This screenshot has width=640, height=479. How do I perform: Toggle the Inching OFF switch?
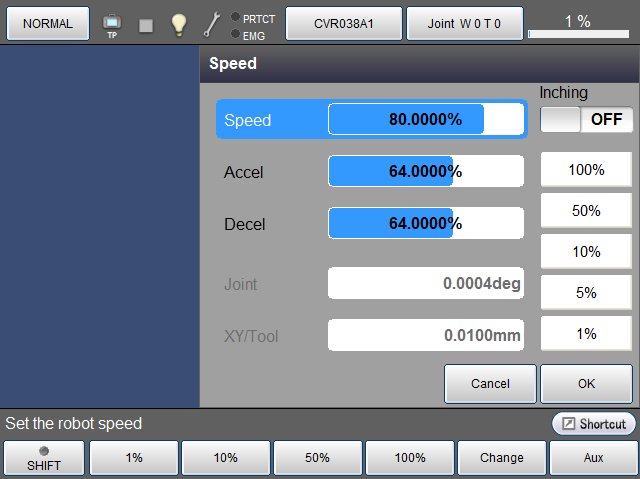tap(586, 119)
